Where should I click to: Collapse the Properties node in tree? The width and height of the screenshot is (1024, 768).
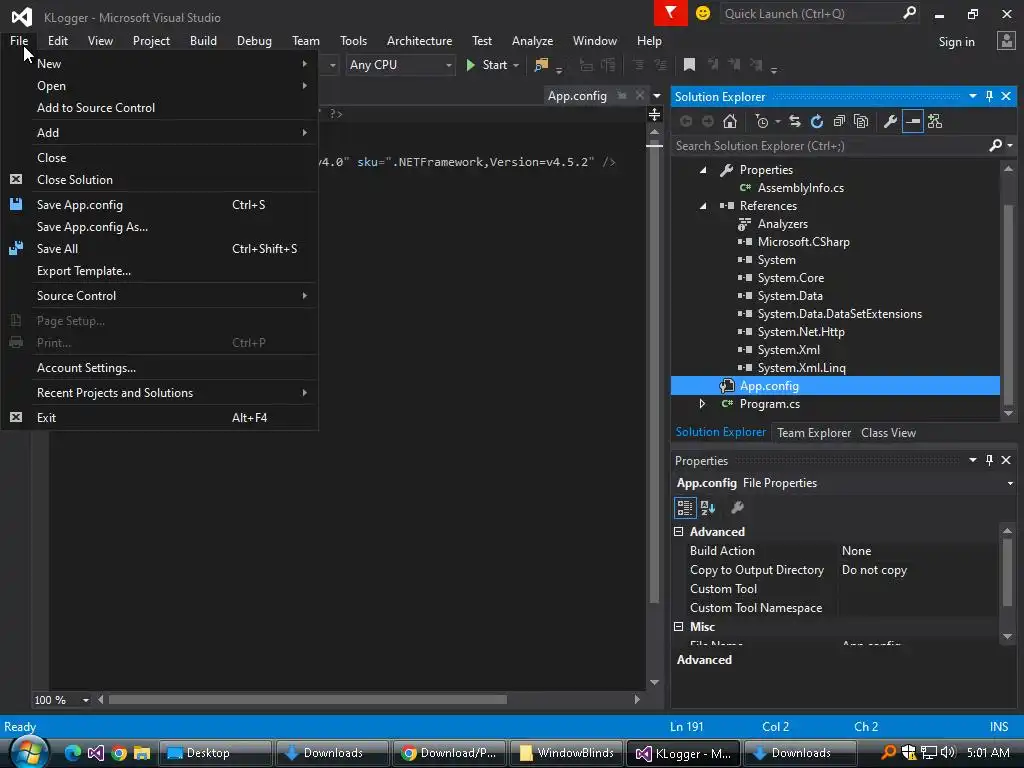703,170
